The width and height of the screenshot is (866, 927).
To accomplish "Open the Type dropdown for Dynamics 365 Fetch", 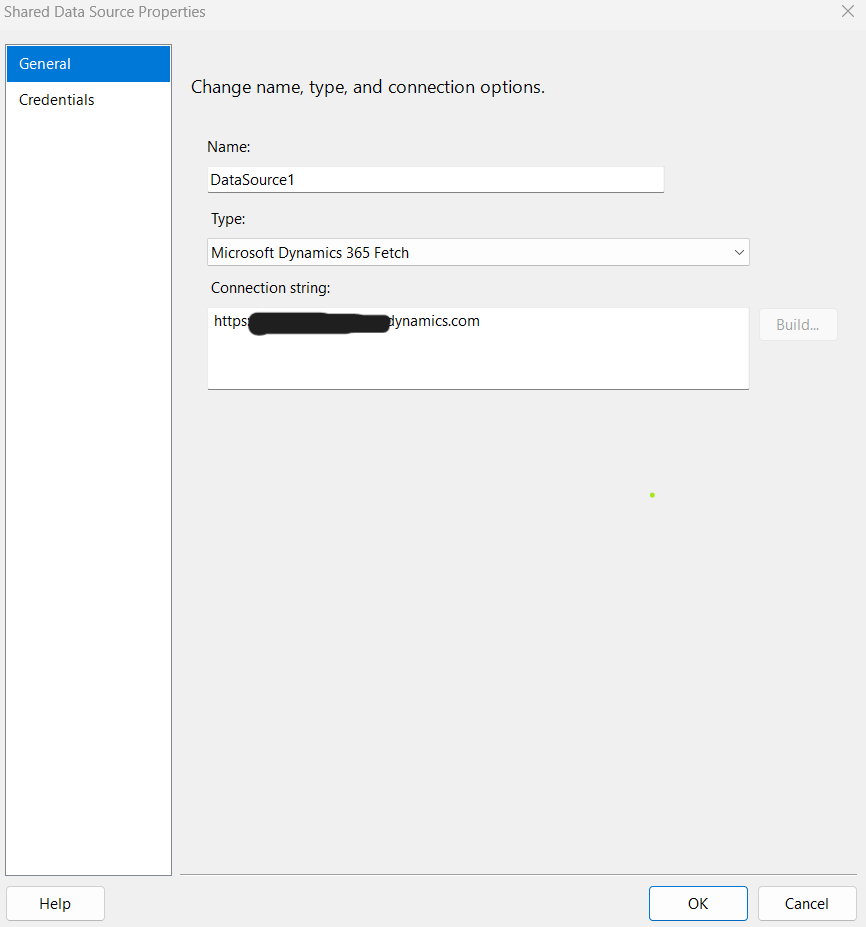I will click(x=478, y=252).
